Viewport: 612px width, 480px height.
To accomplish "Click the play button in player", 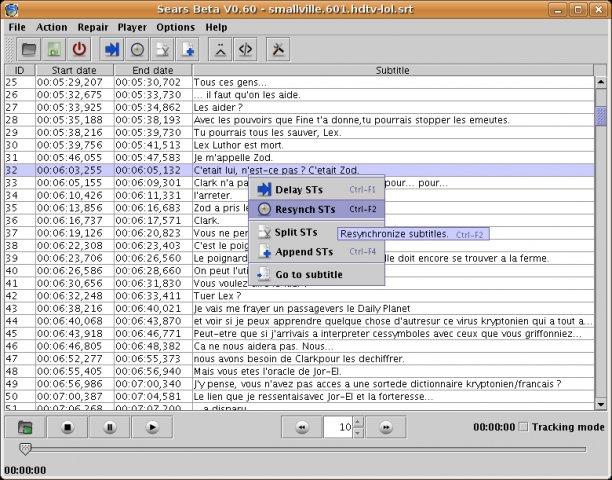I will 152,427.
